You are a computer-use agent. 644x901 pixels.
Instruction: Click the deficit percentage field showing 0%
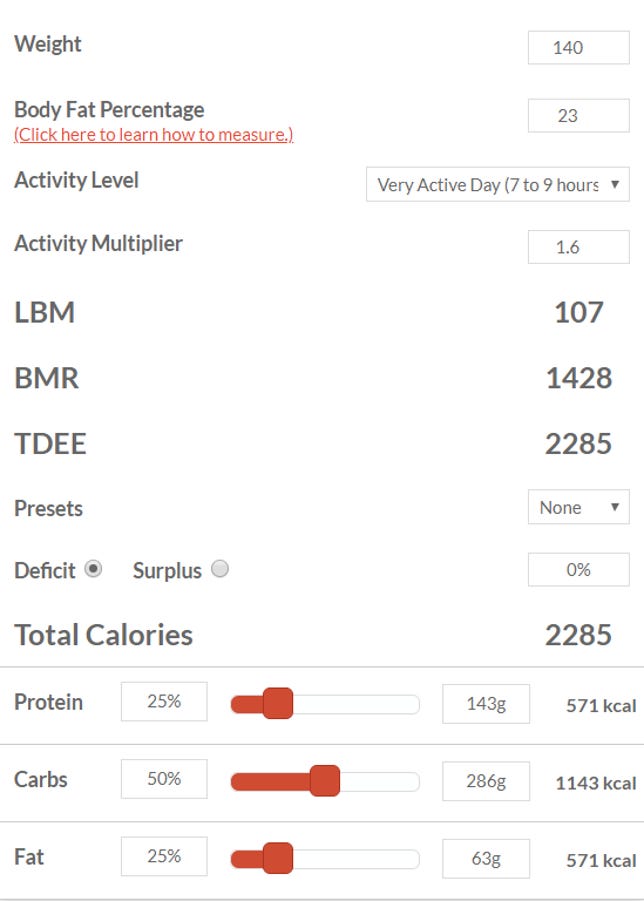pos(579,569)
